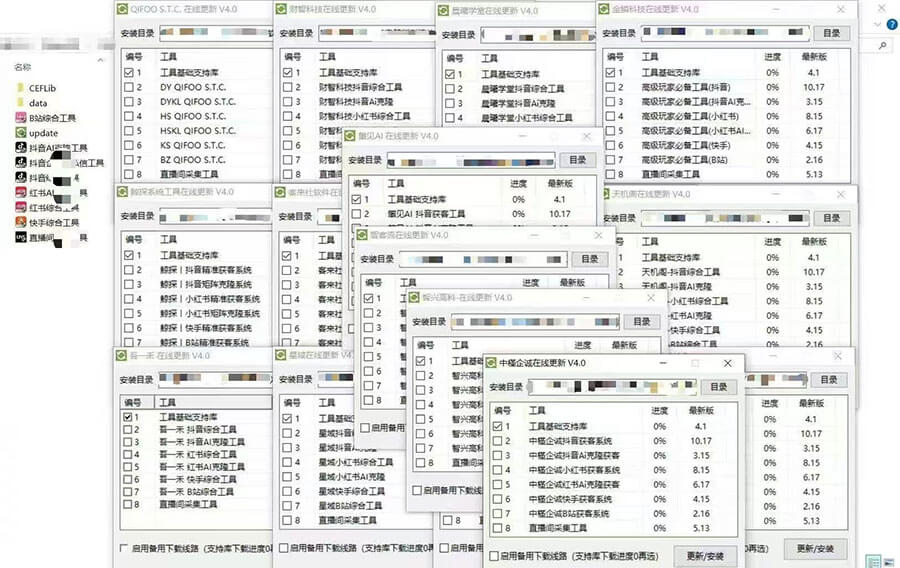Image resolution: width=900 pixels, height=568 pixels.
Task: Click 安装目录 path field in 慧见AI window
Action: click(x=471, y=160)
